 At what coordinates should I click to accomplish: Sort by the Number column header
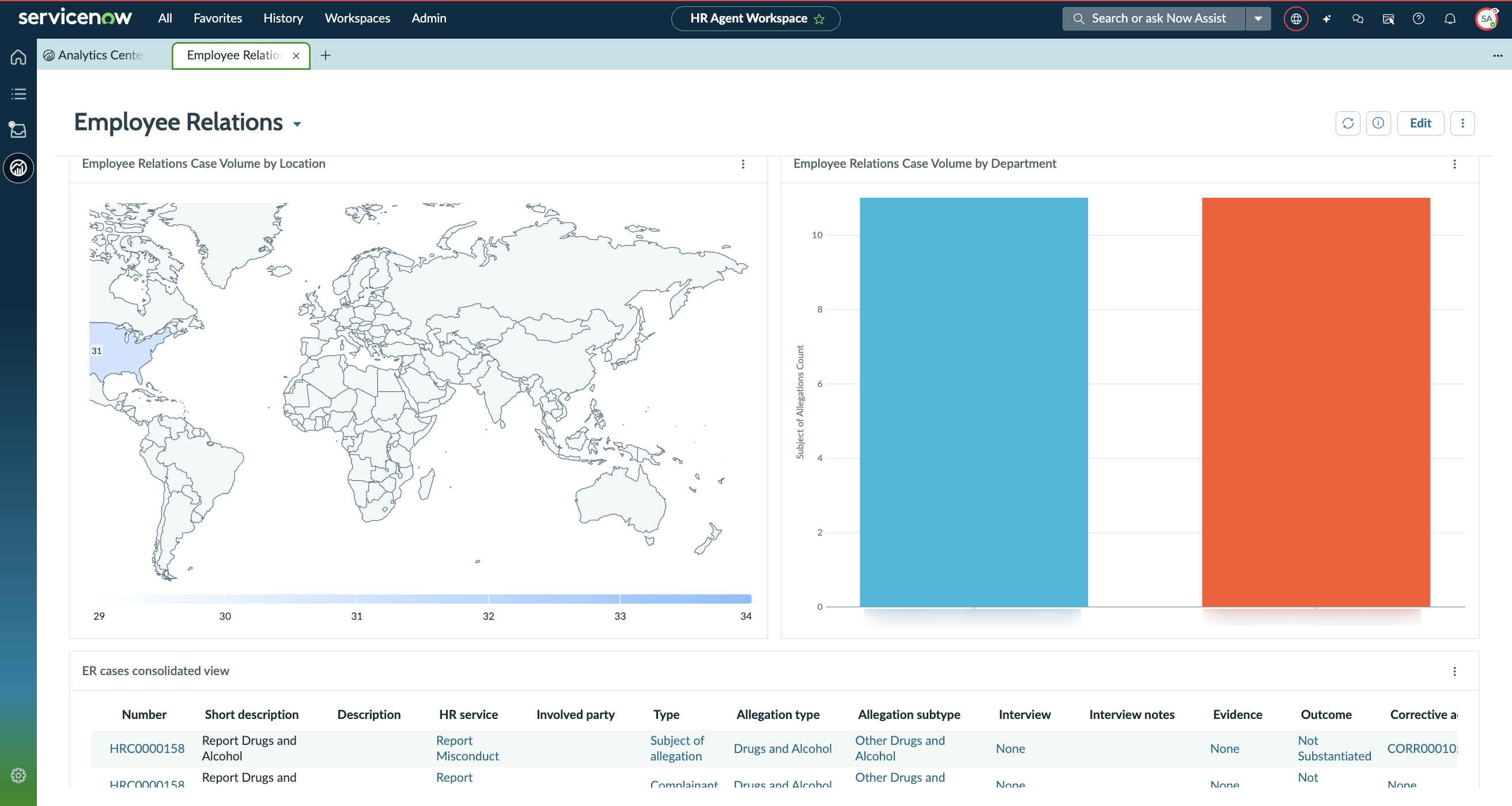click(144, 714)
